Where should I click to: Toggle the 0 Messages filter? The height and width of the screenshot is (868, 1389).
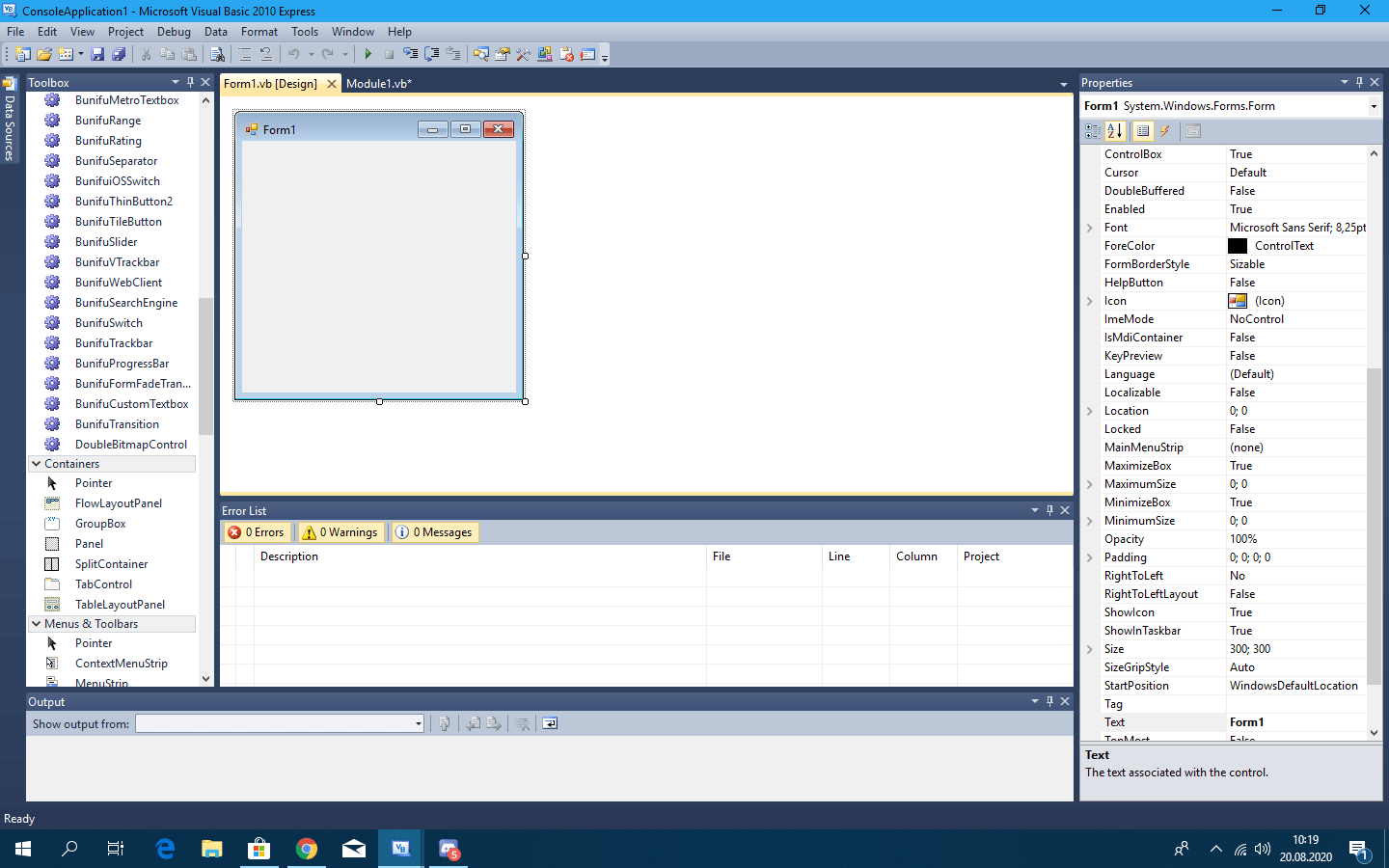[x=435, y=532]
